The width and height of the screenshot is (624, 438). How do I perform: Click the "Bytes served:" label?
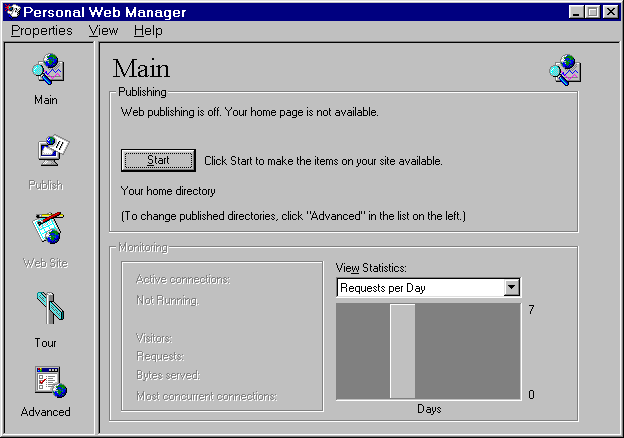pyautogui.click(x=168, y=375)
